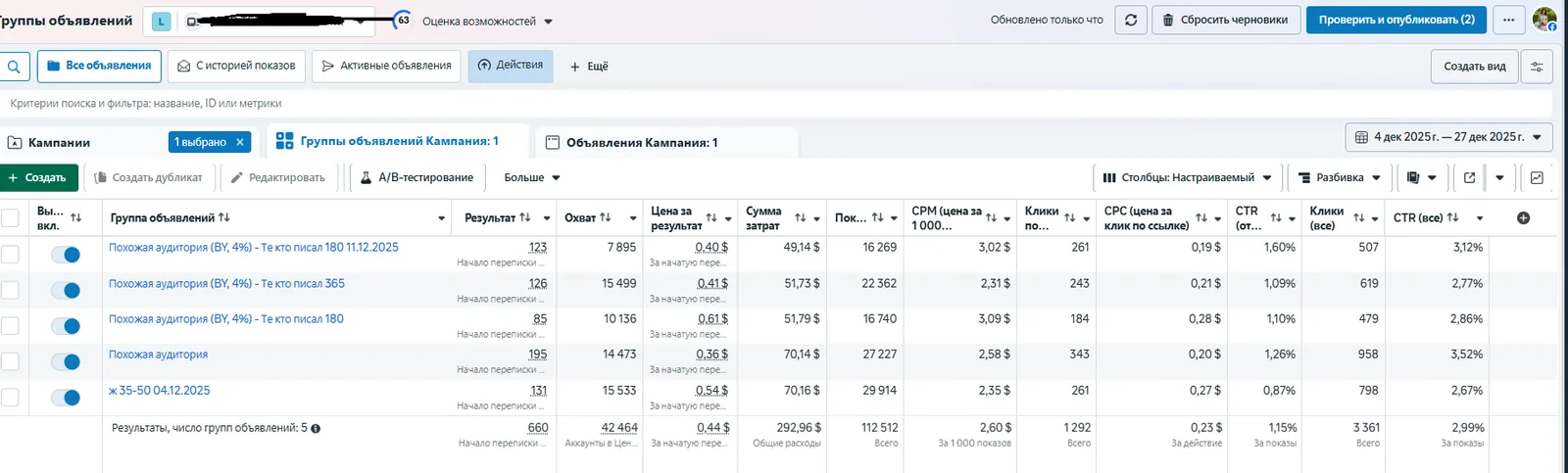Expand the 'Столбцы: Настраиваемый' dropdown
Screen dimensions: 1568x473
[1187, 177]
